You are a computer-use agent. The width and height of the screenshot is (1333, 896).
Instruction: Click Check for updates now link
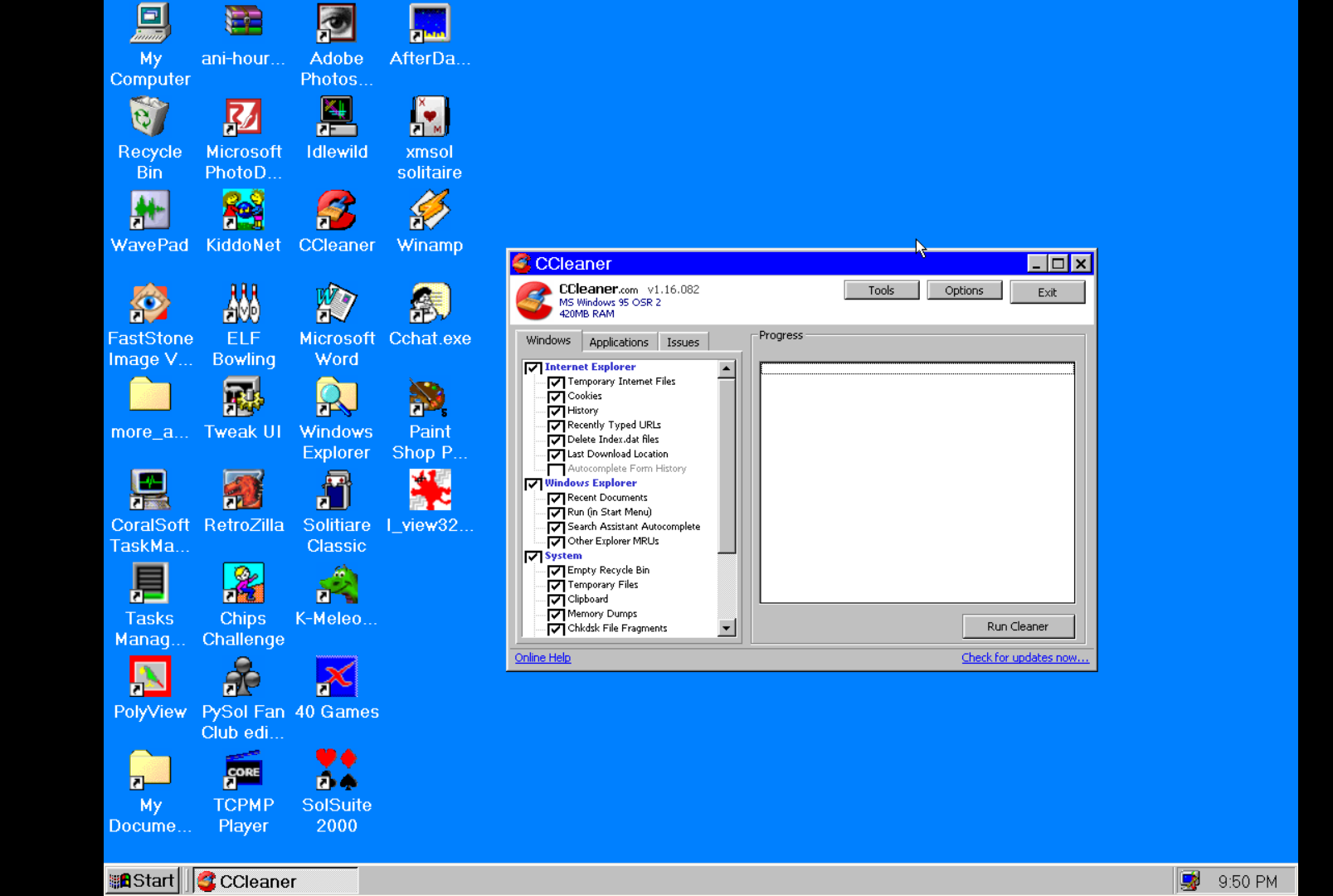[x=1025, y=658]
